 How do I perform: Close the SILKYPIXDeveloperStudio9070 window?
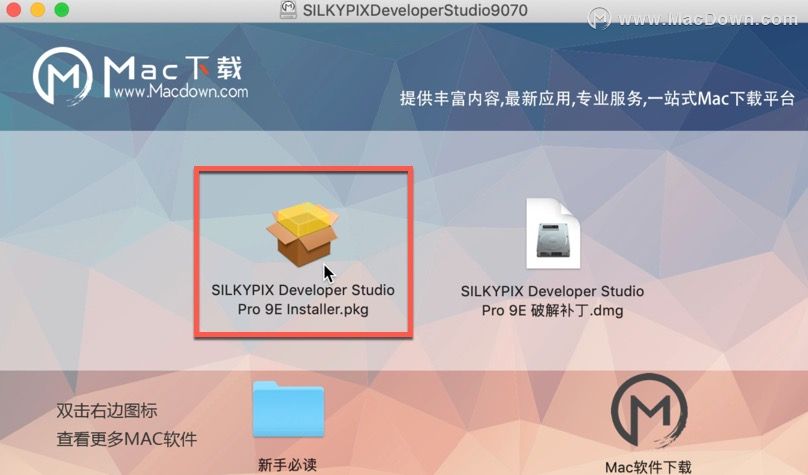click(x=13, y=10)
